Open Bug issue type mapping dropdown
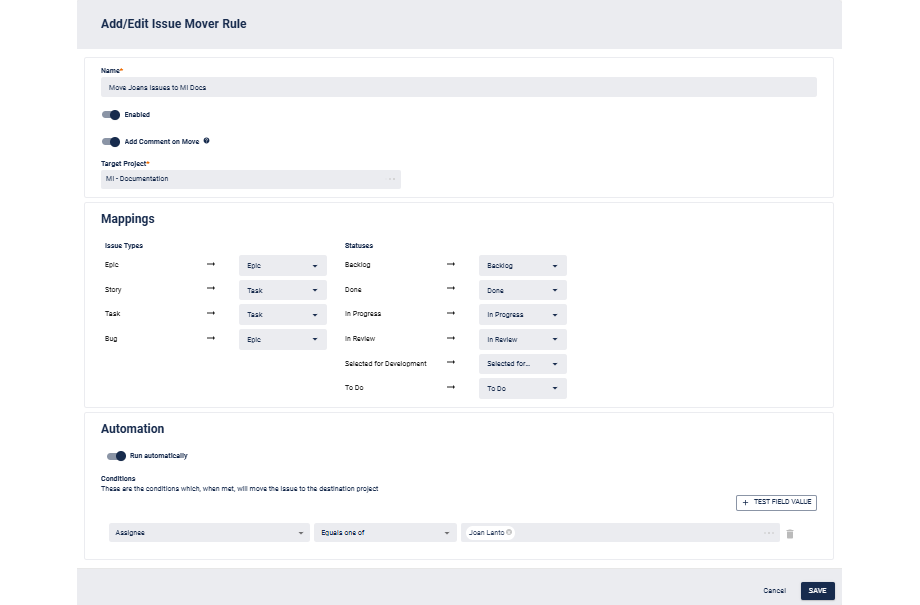 tap(282, 339)
